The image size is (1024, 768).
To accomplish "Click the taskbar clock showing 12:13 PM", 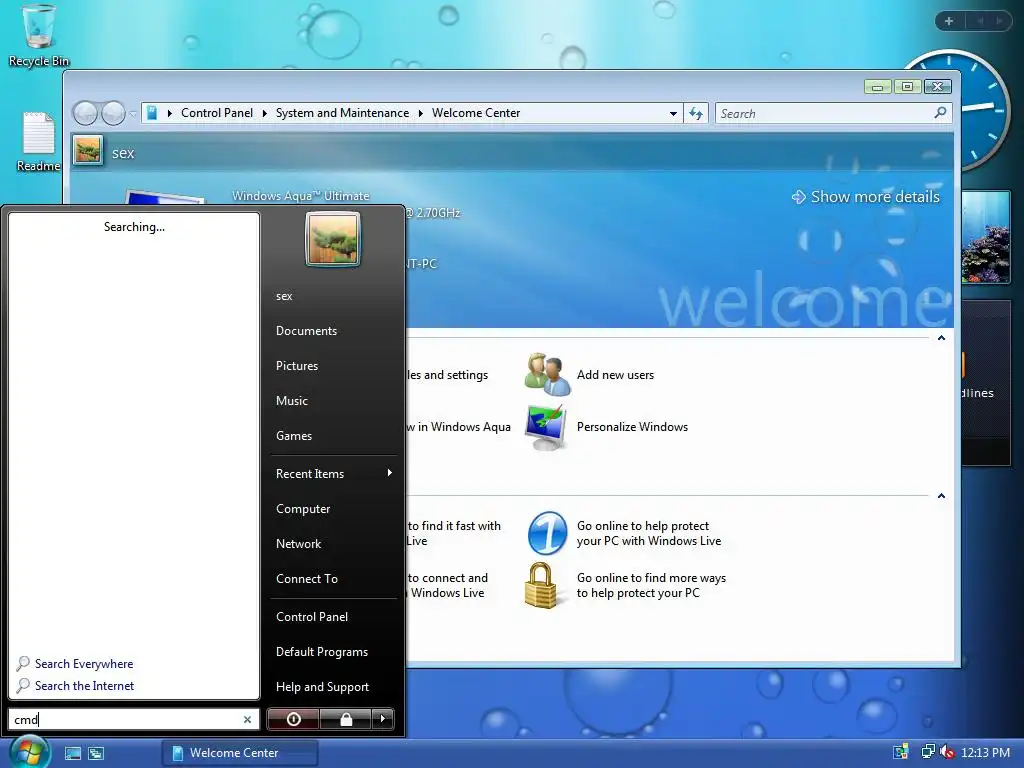I will 985,752.
